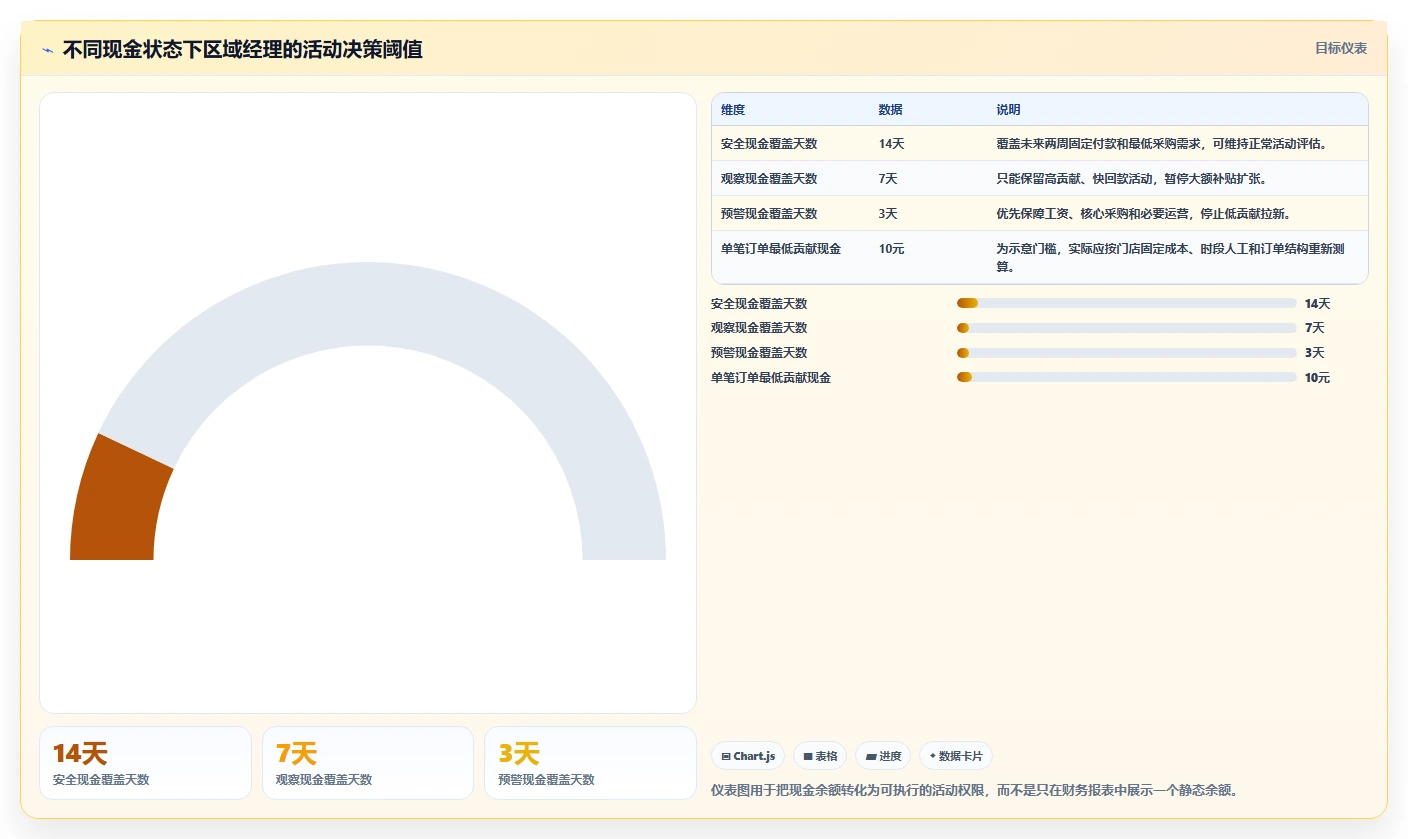
Task: Click the 观察现金覆盖天数 progress list label
Action: tap(759, 328)
